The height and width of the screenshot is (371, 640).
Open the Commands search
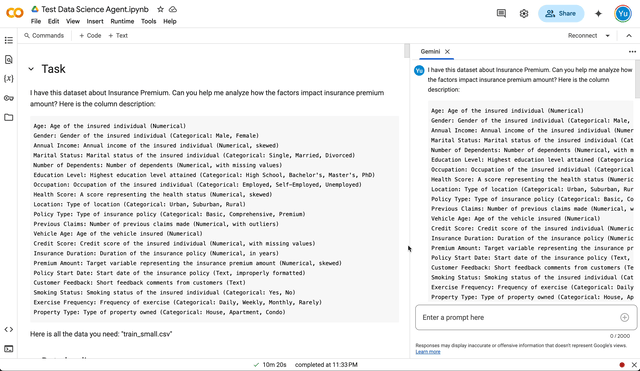(x=44, y=36)
